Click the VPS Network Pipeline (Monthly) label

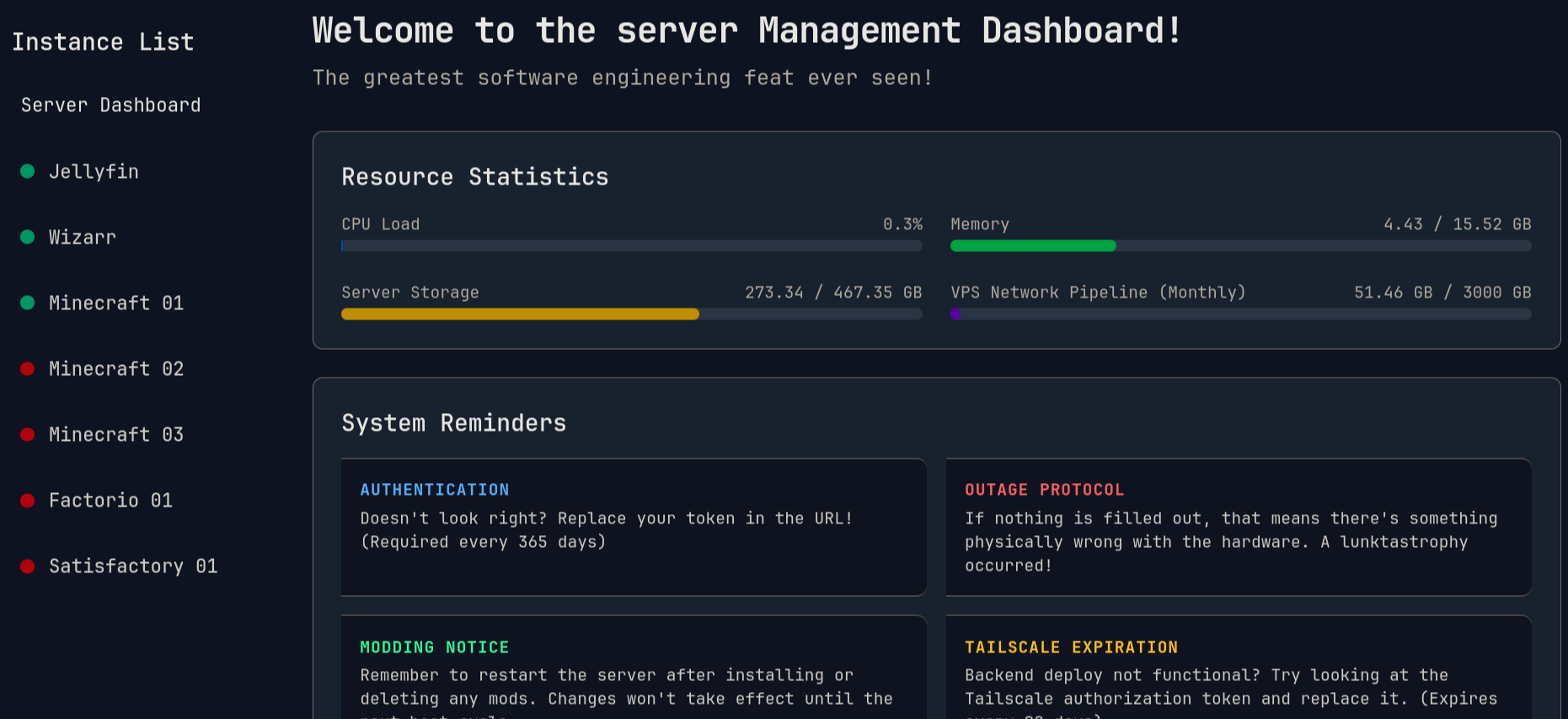[x=1098, y=292]
